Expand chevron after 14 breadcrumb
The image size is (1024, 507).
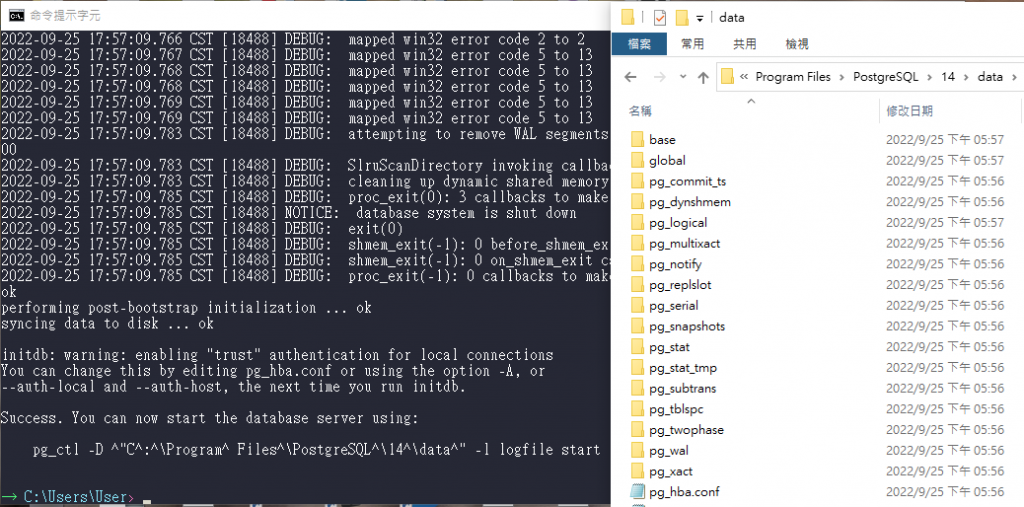(x=966, y=77)
